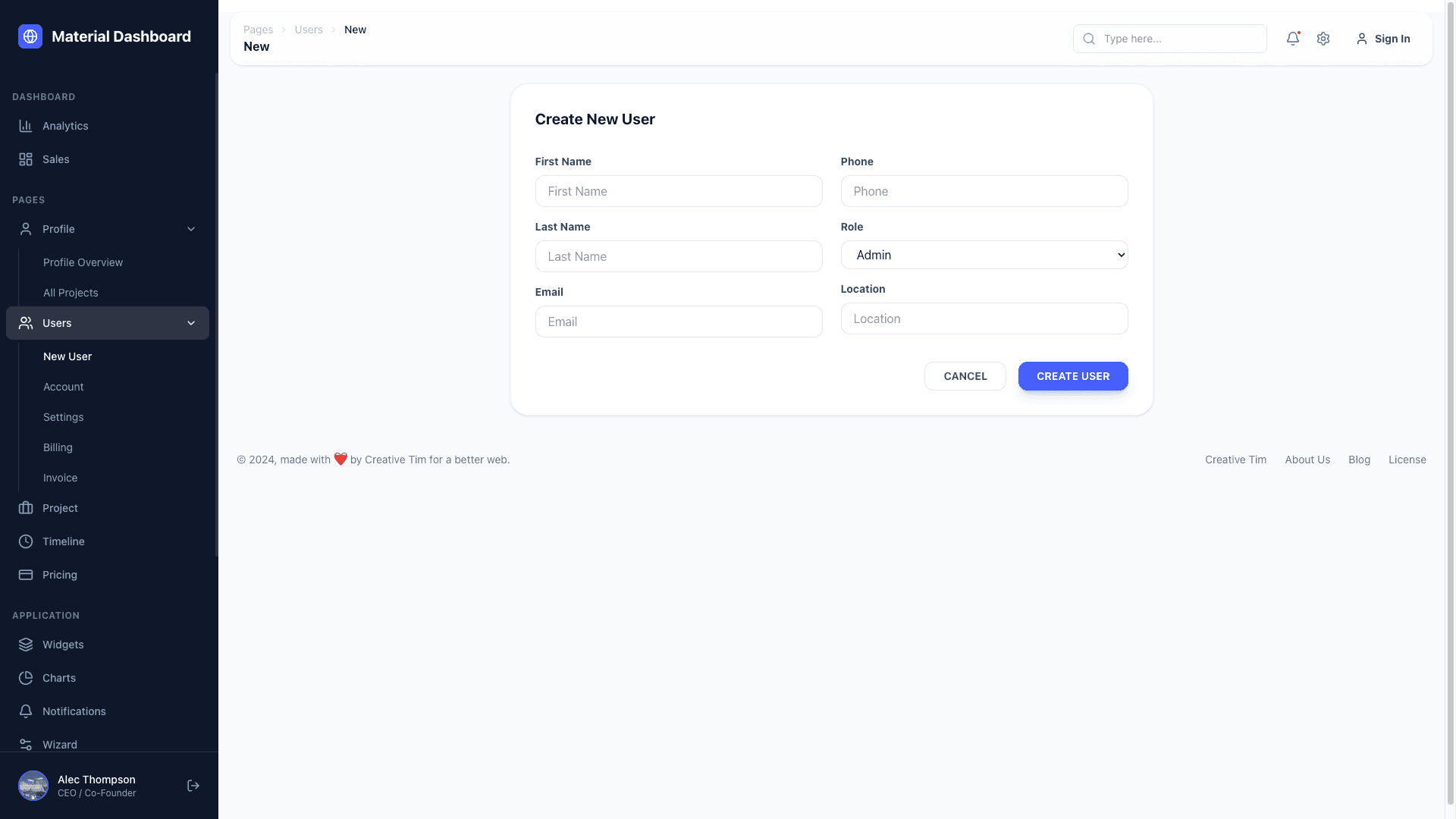Click the Sales dashboard icon

click(x=26, y=159)
